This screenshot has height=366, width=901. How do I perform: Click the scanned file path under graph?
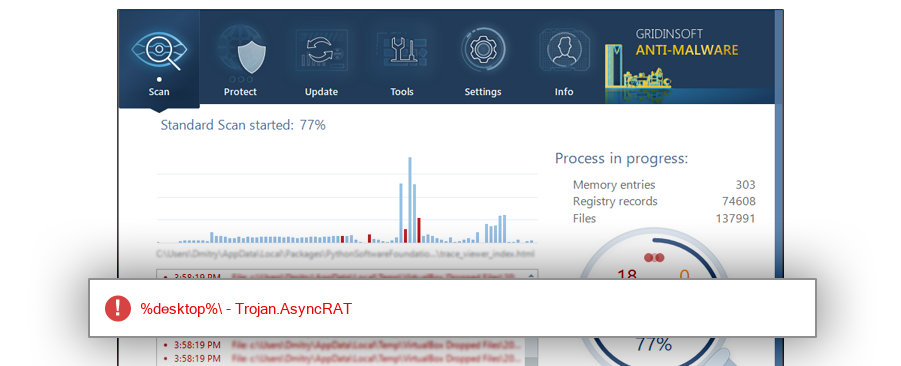[345, 253]
